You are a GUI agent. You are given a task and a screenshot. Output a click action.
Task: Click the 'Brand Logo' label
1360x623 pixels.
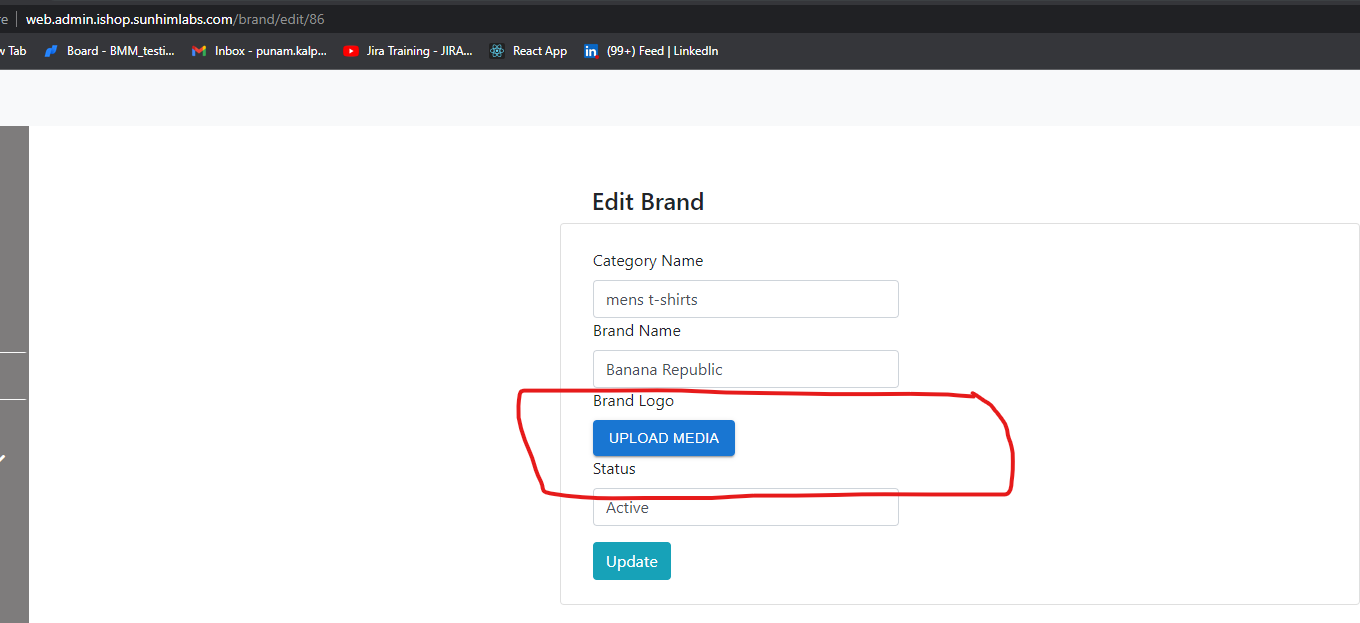pos(633,401)
